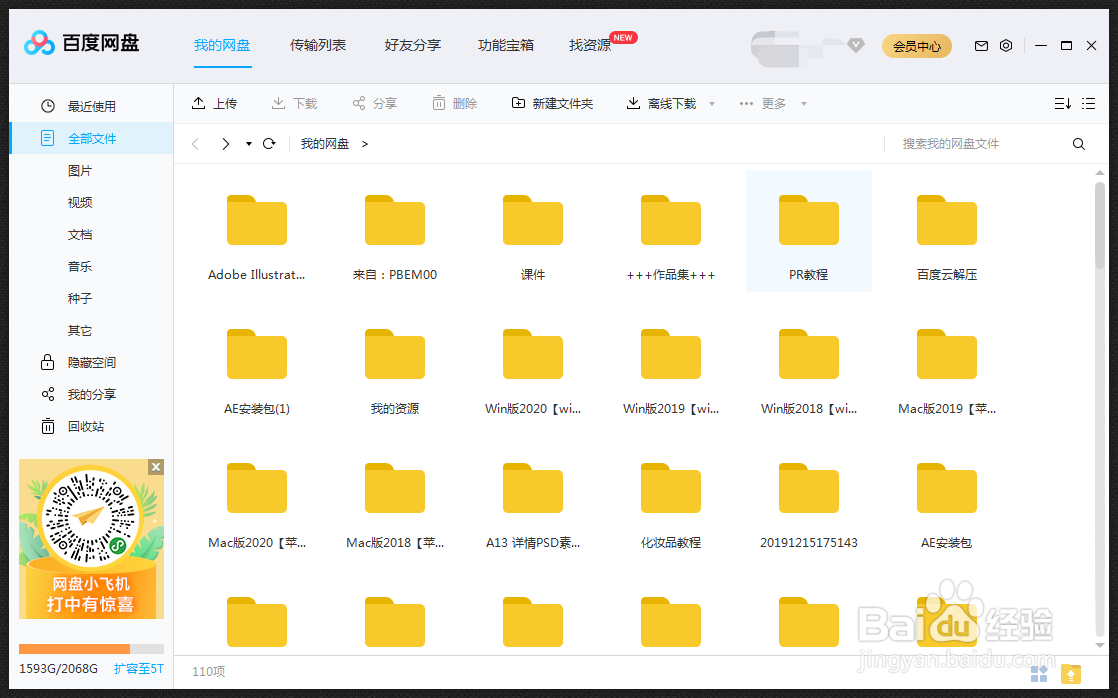The height and width of the screenshot is (698, 1118).
Task: Open the Upload tool in the toolbar
Action: coord(215,103)
